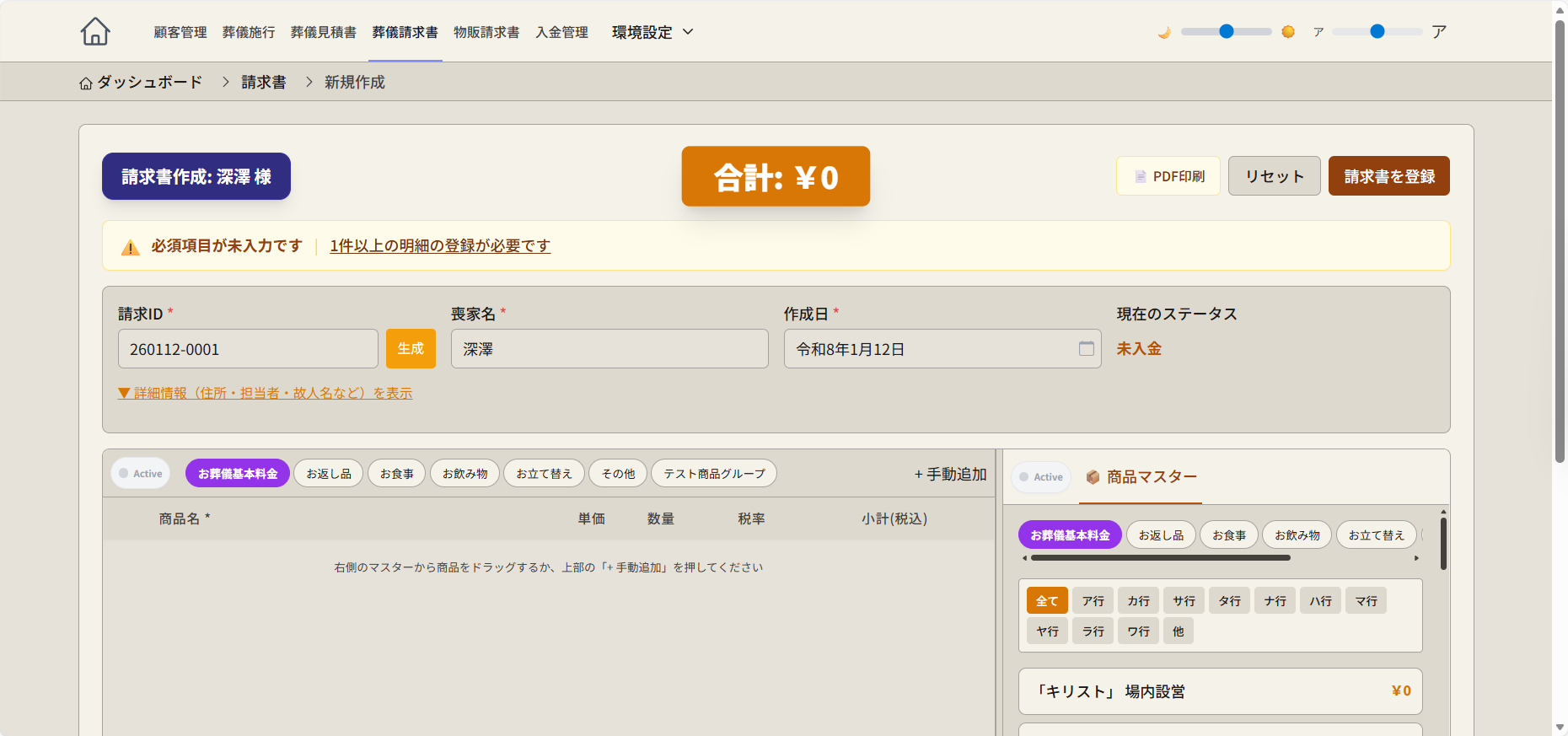Open the 入金管理 menu item
The height and width of the screenshot is (736, 1568).
(561, 32)
